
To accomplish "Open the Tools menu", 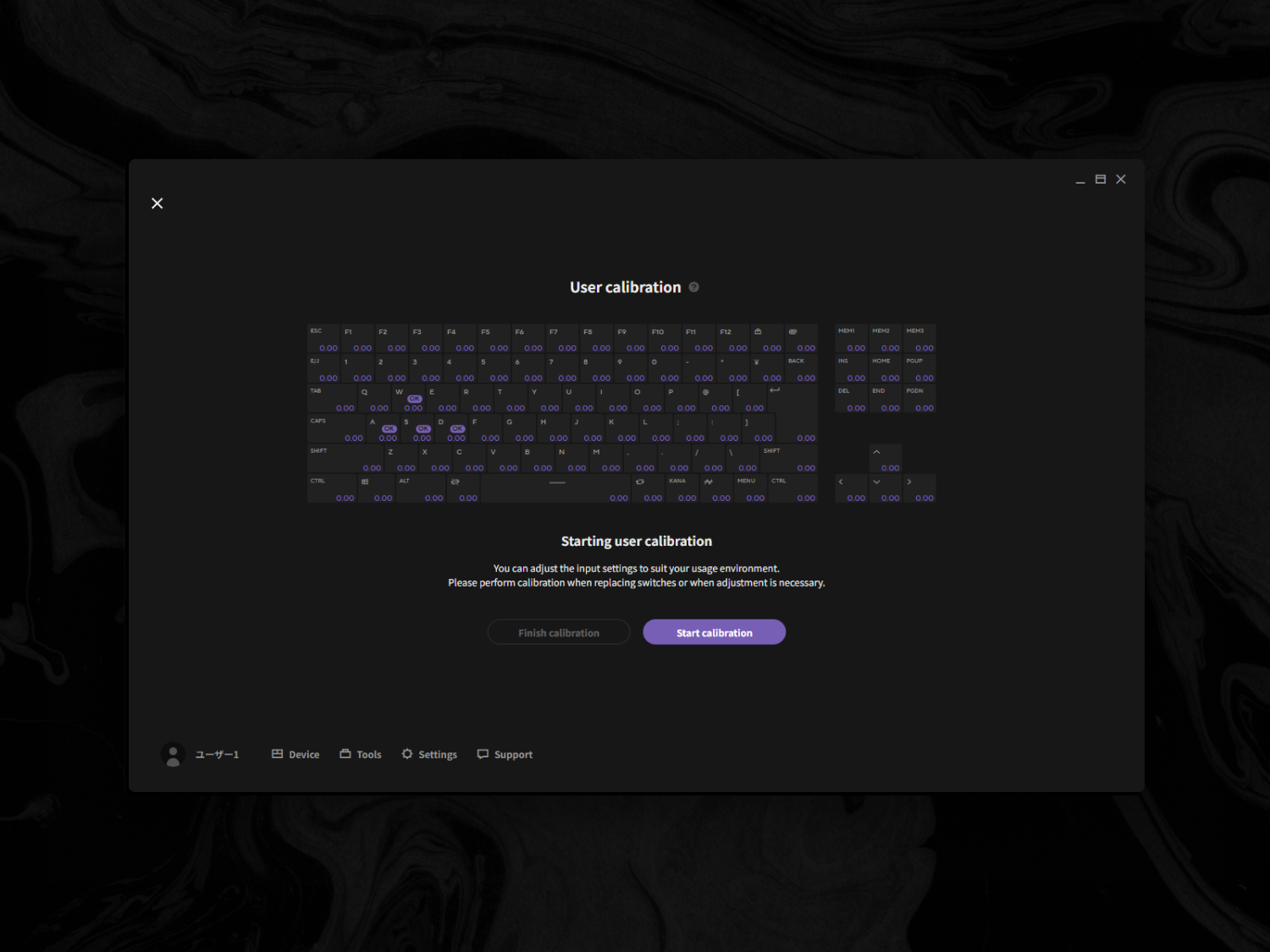I will tap(361, 754).
